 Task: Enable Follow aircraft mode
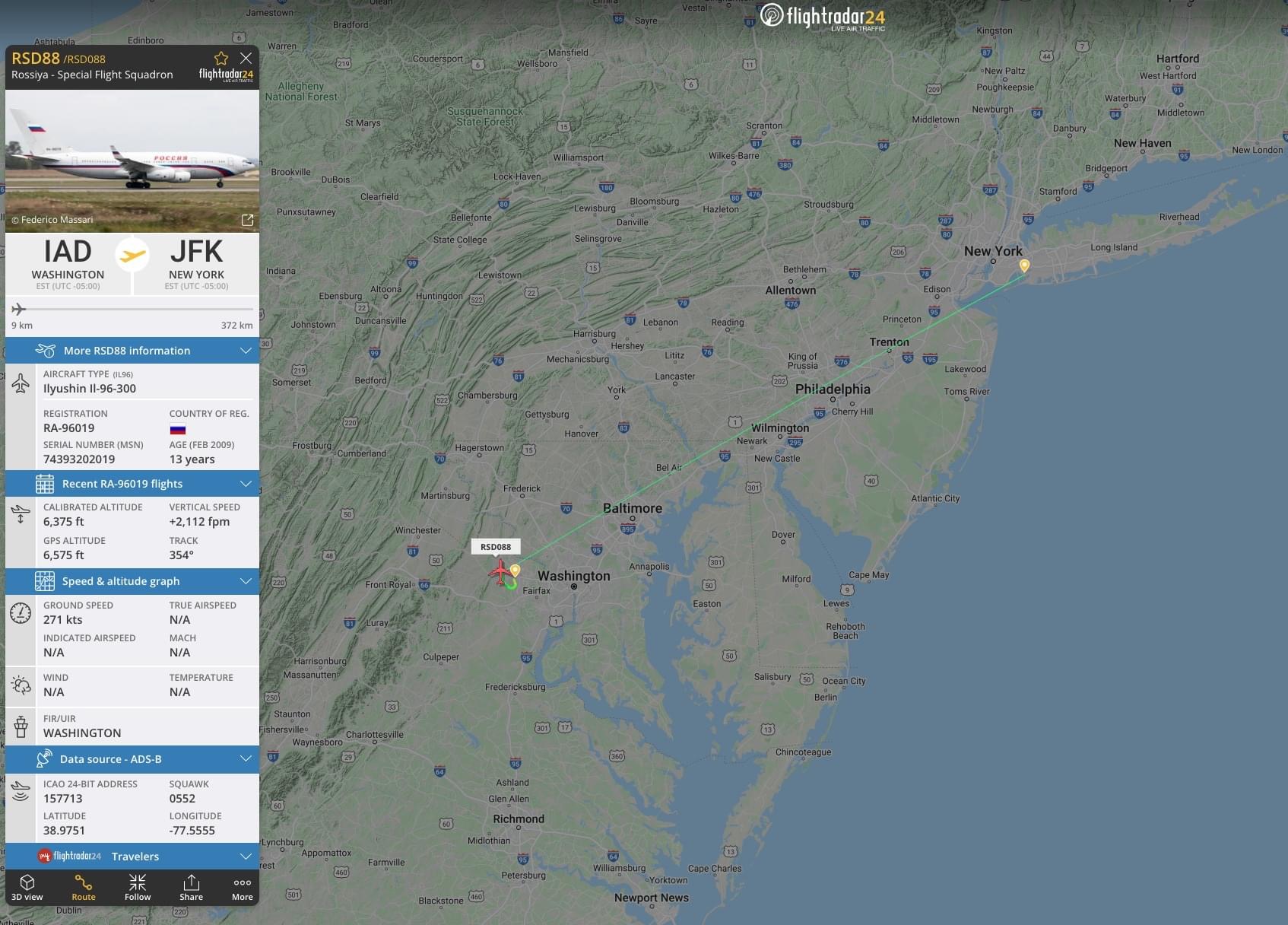[138, 887]
